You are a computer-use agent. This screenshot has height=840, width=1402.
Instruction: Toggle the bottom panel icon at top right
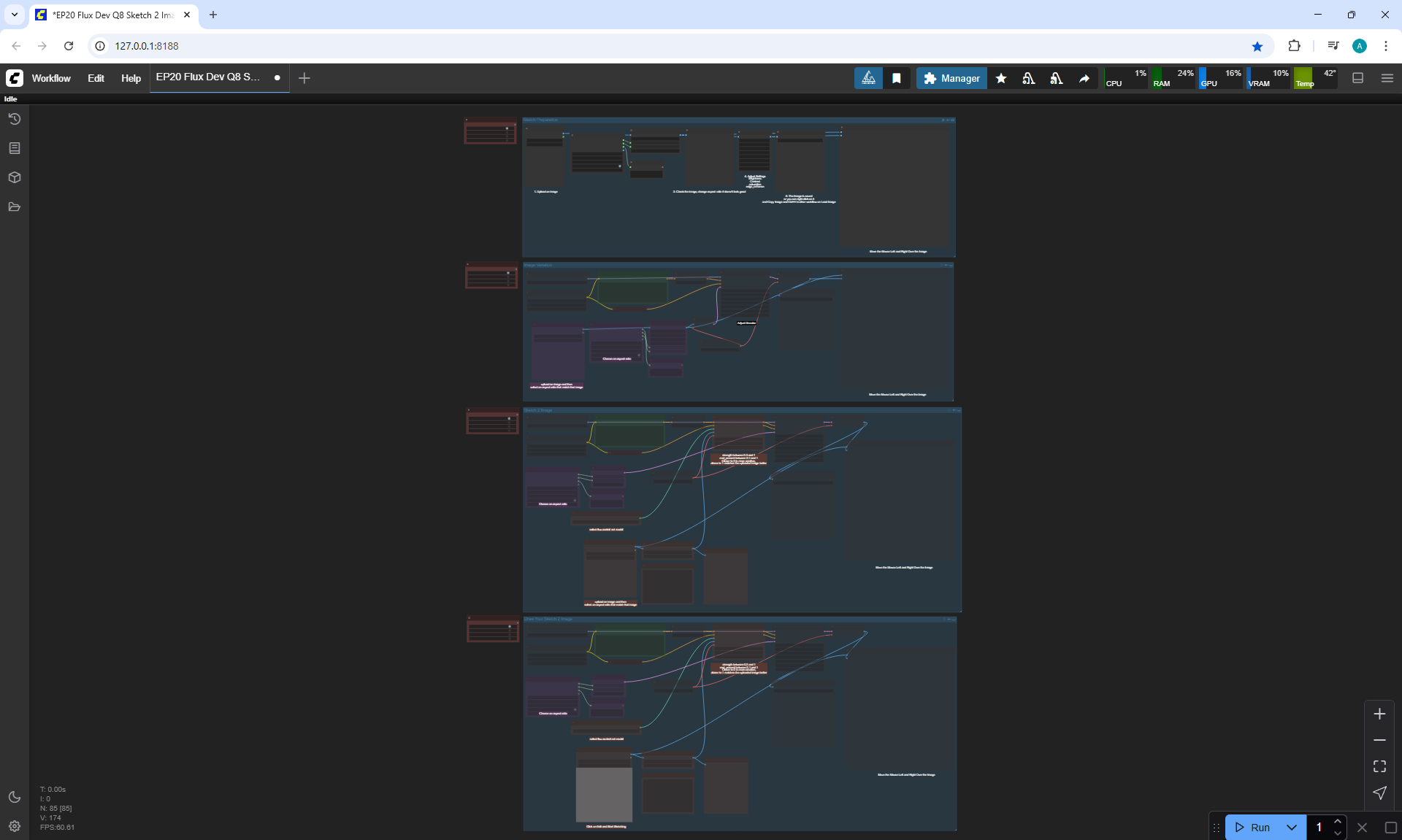point(1358,78)
